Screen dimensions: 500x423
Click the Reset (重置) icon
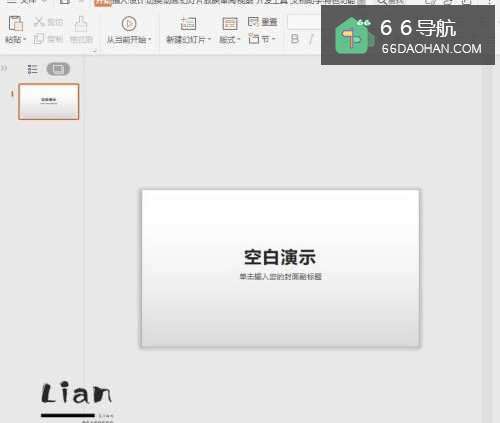click(x=253, y=22)
